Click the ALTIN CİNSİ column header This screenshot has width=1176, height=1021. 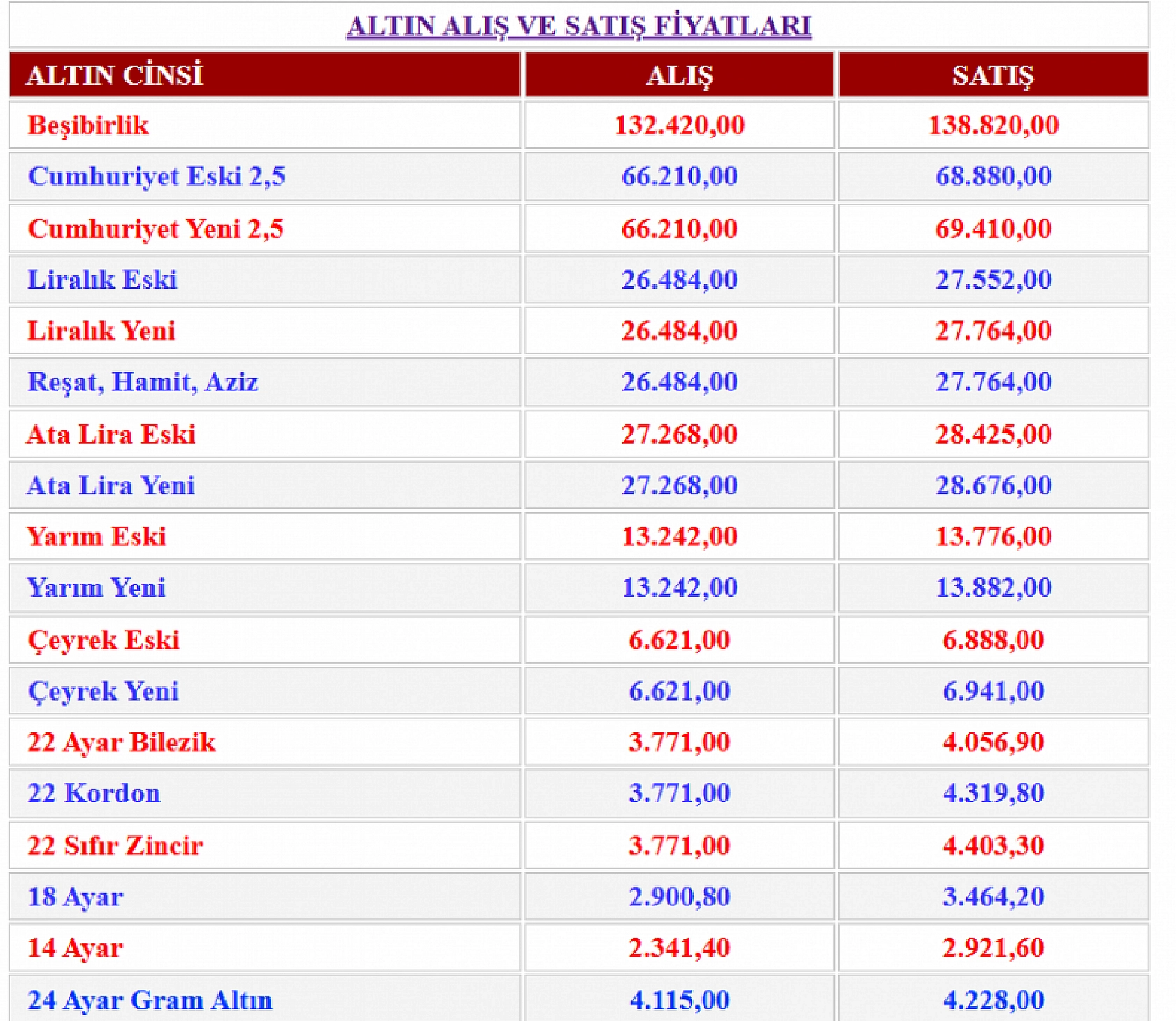115,75
